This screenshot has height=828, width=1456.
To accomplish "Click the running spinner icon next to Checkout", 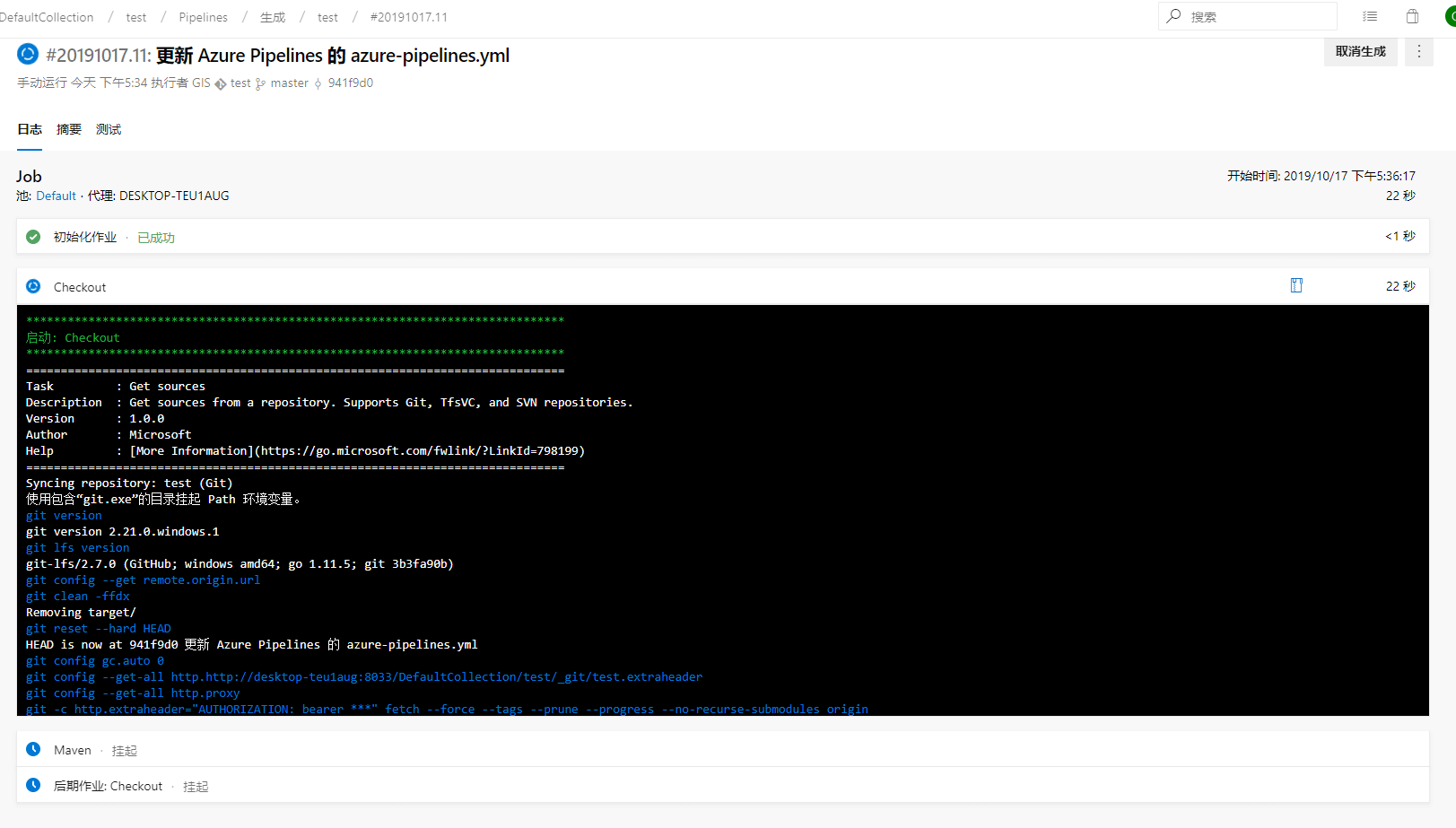I will (33, 286).
